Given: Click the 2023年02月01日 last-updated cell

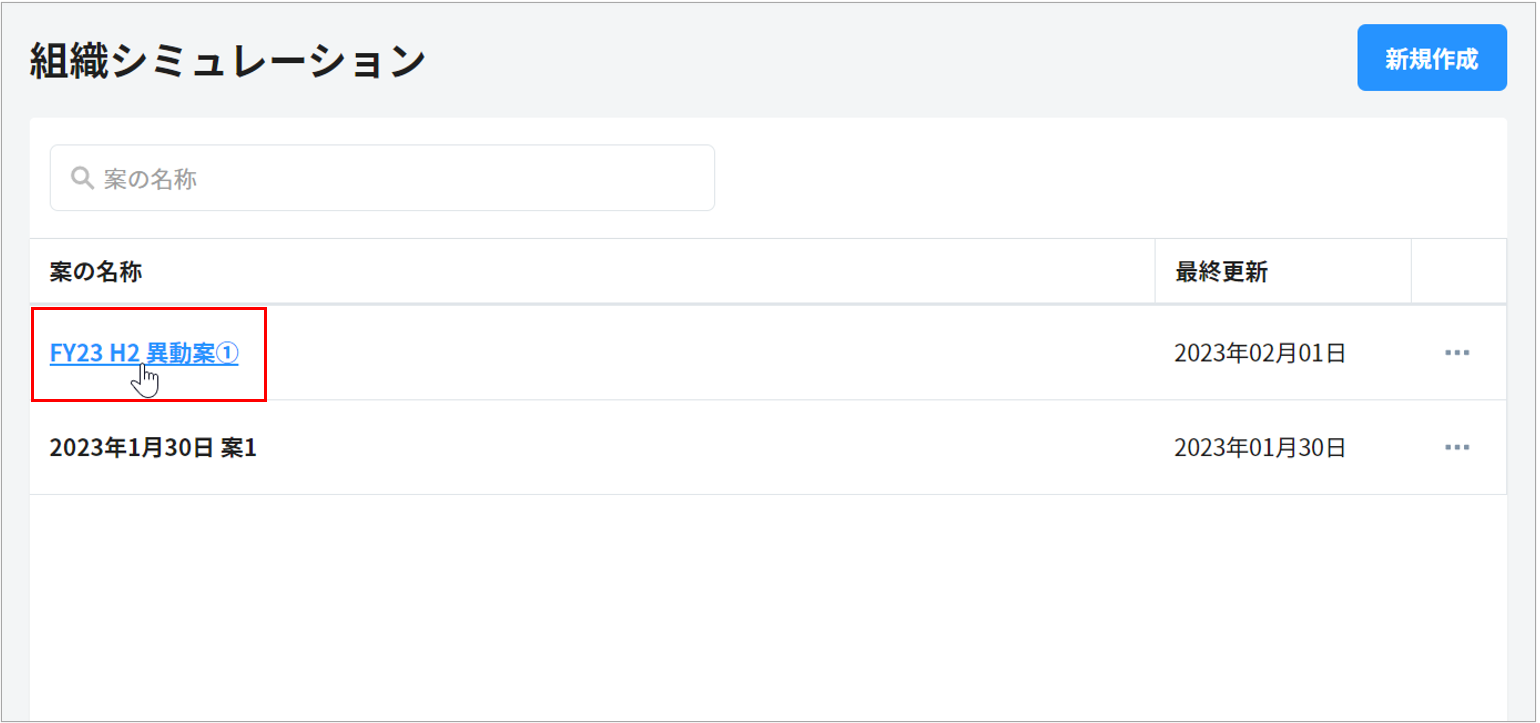Looking at the screenshot, I should click(x=1259, y=353).
